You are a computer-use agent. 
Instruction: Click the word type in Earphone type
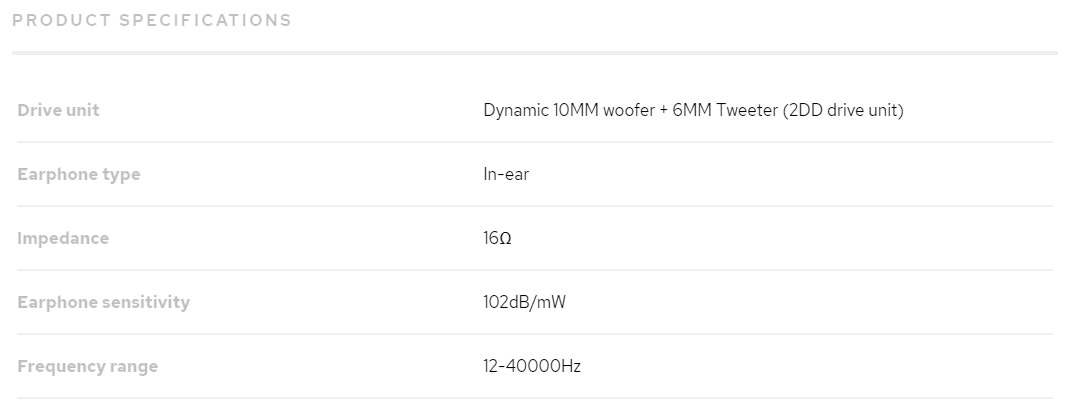click(122, 174)
